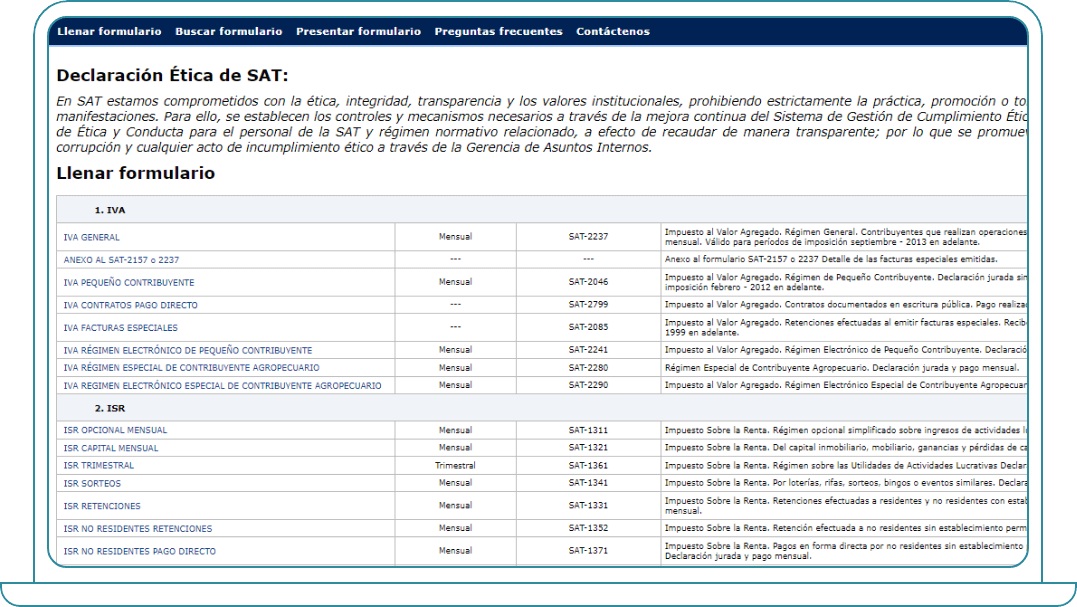Select the SAT-1311 form number cell
The image size is (1077, 607).
click(588, 430)
